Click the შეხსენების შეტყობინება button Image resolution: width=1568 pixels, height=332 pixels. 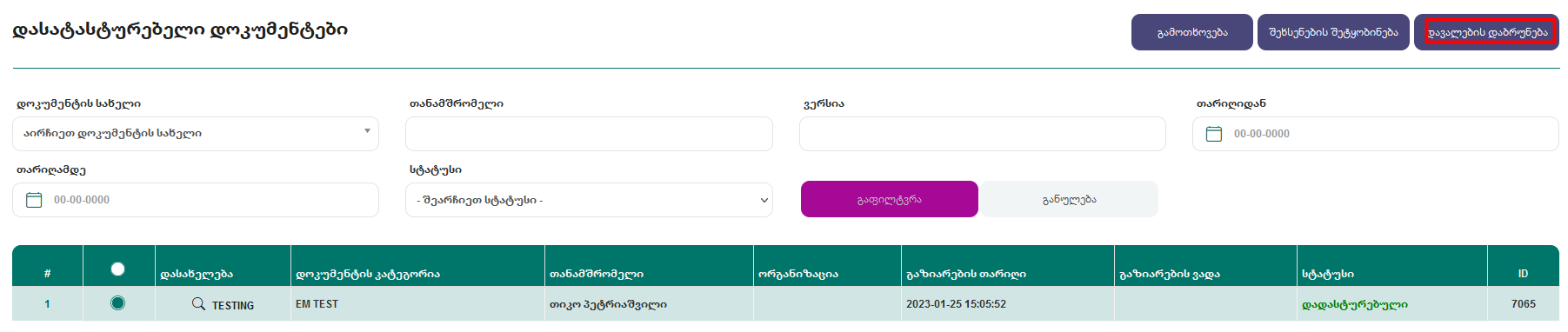1333,32
